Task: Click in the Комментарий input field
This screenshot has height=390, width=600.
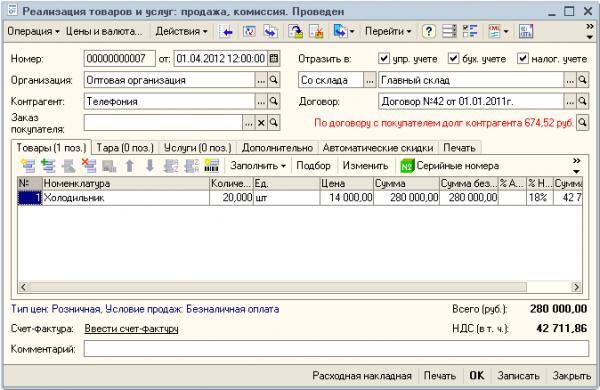Action: (x=336, y=349)
